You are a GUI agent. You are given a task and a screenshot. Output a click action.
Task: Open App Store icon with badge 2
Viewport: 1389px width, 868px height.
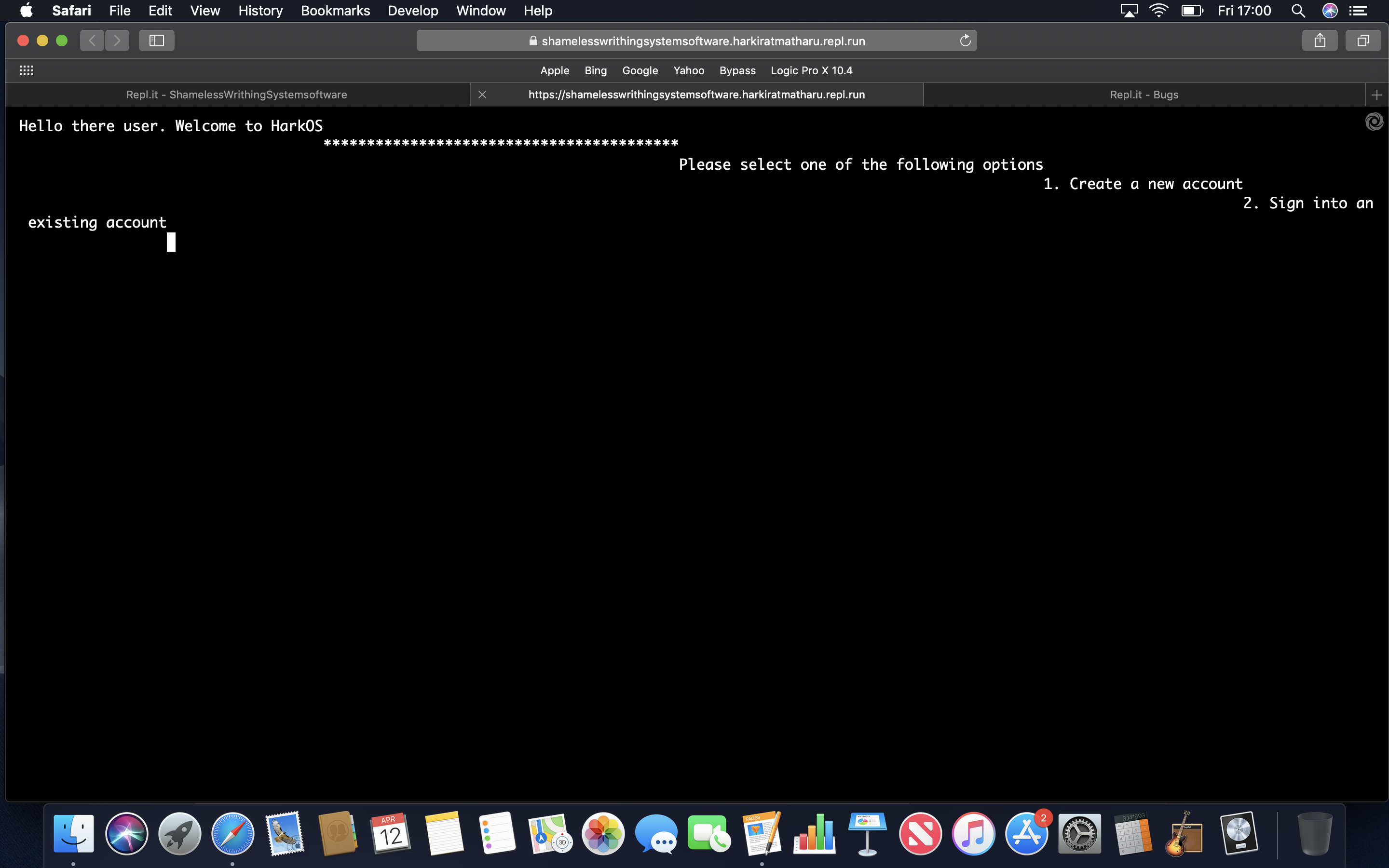(1027, 834)
